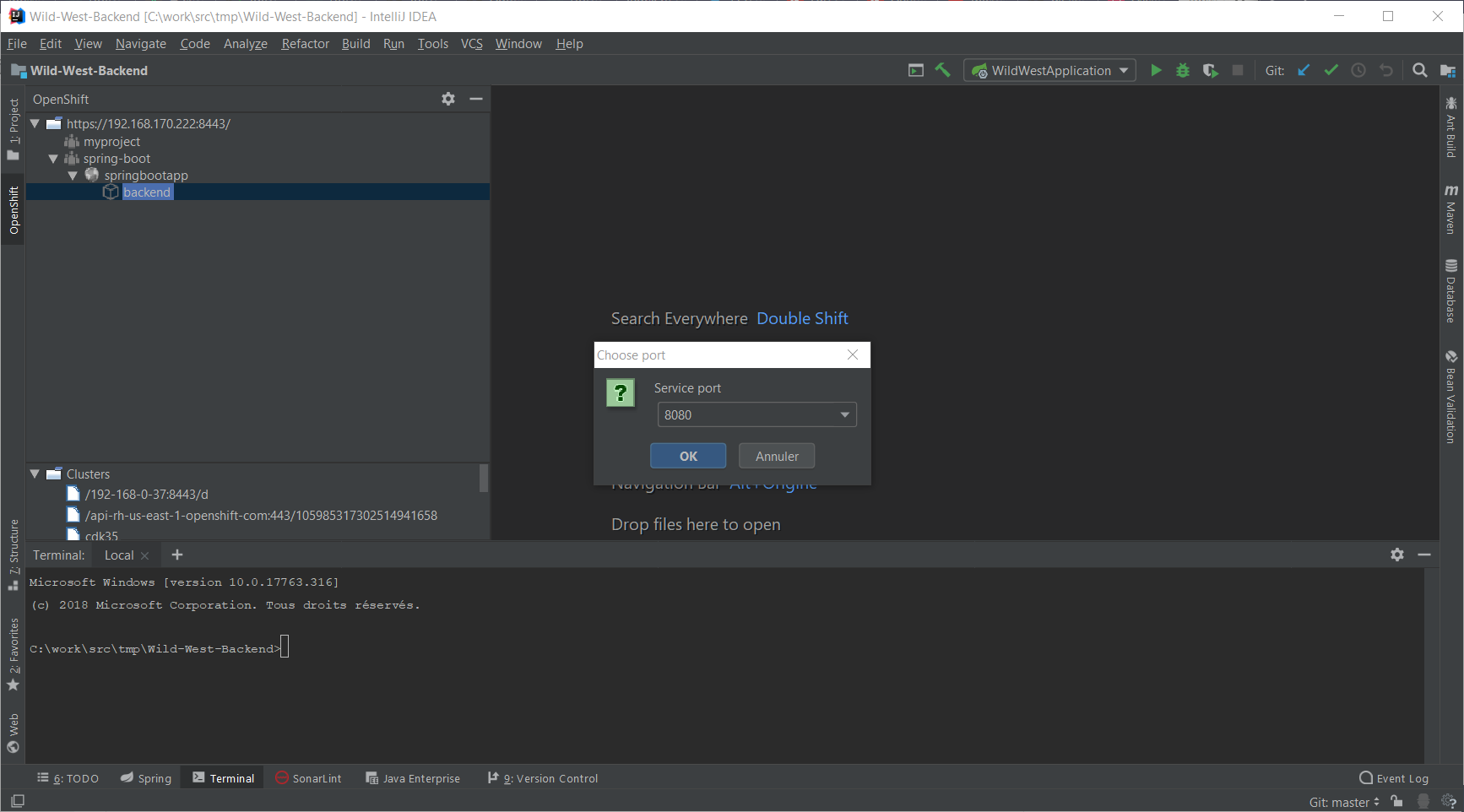Click the Git update project arrow icon
Screen dimensions: 1464x812
(x=1304, y=71)
